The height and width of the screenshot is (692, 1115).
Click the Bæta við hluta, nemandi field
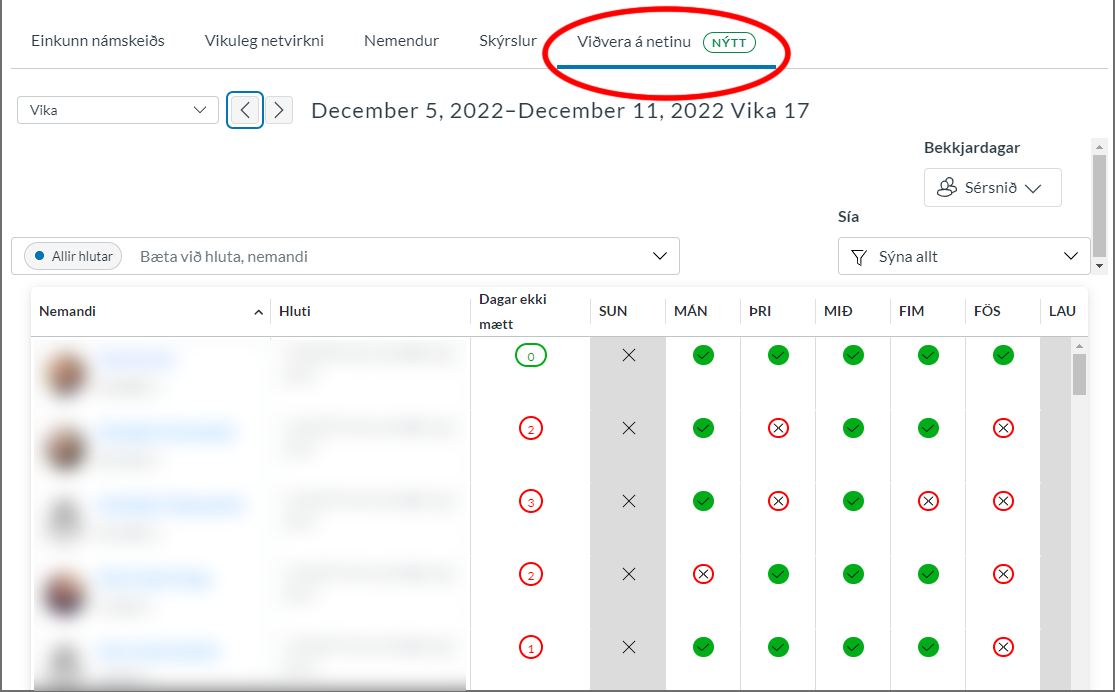click(390, 256)
